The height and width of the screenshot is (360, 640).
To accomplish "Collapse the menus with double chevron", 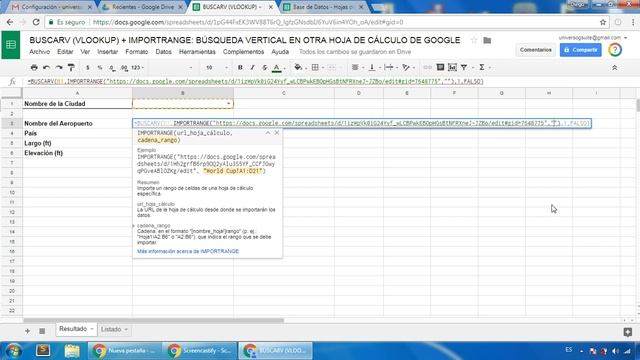I will (614, 68).
